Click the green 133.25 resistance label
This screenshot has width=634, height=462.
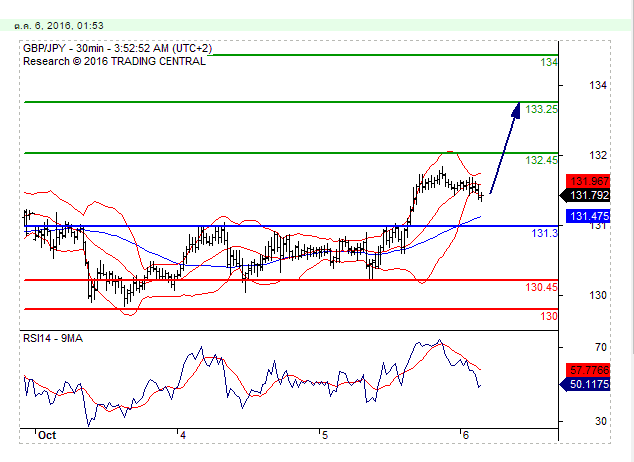click(541, 109)
